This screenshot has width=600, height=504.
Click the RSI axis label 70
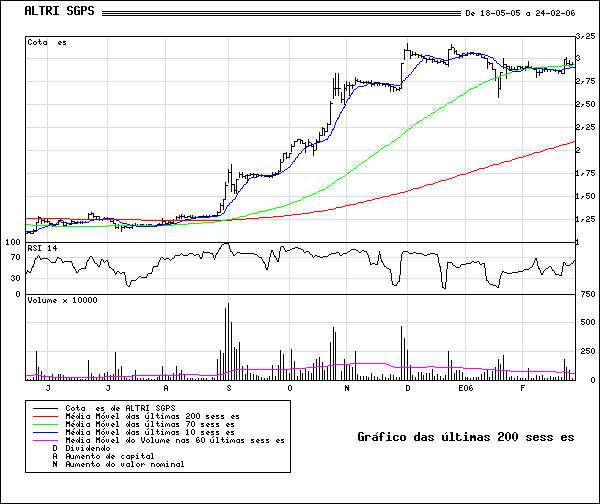(16, 257)
